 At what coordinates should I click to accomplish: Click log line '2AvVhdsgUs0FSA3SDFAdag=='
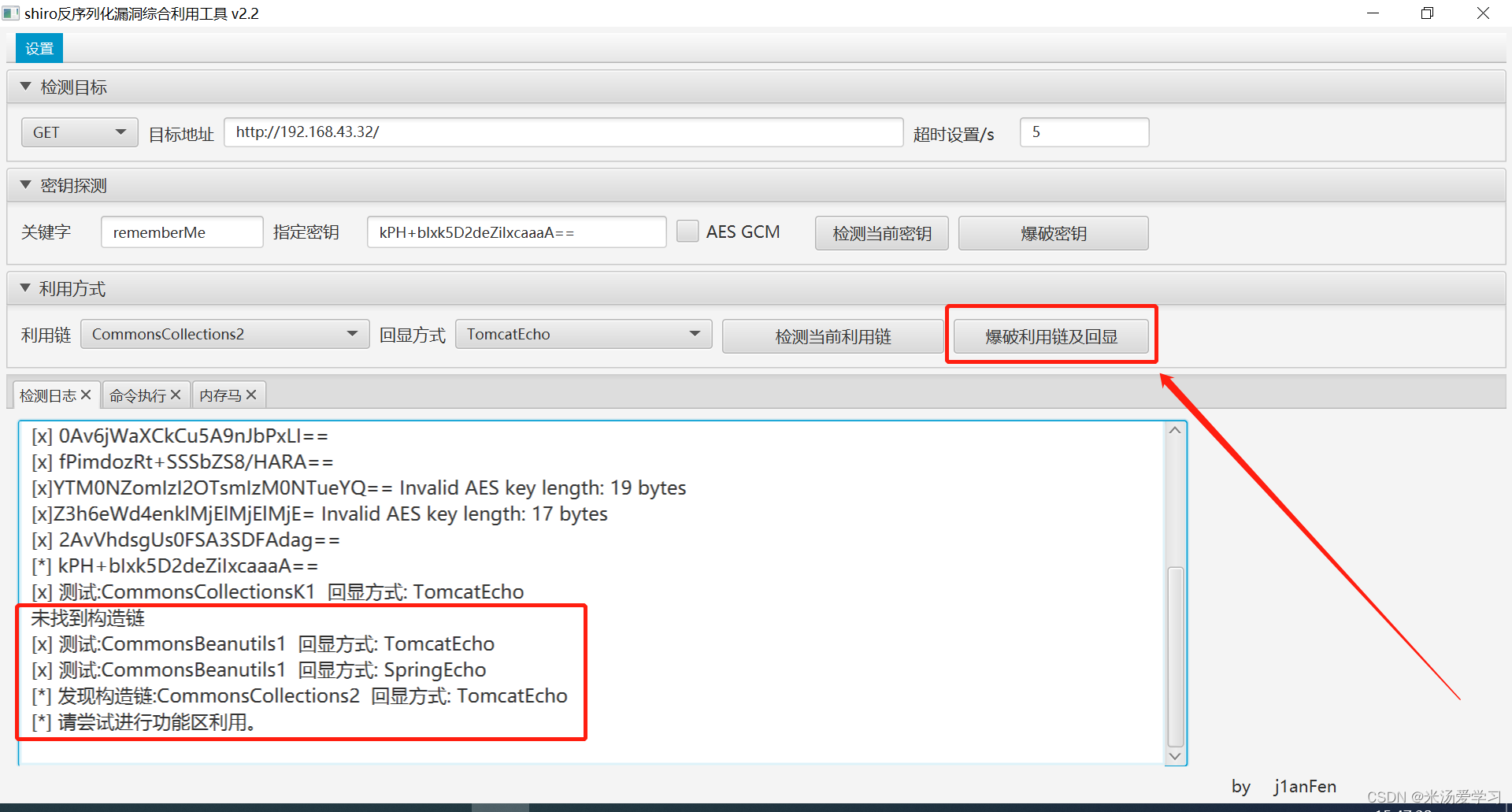(x=186, y=539)
